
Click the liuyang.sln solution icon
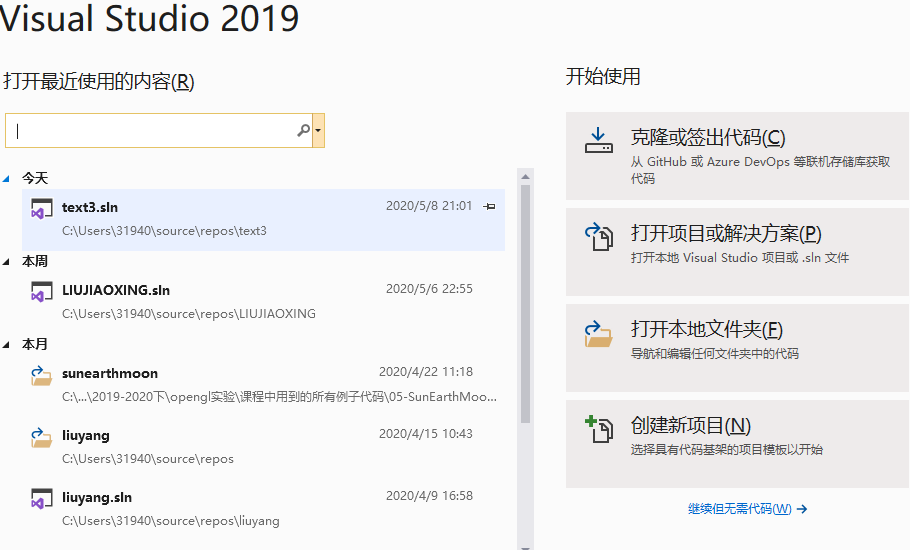41,499
